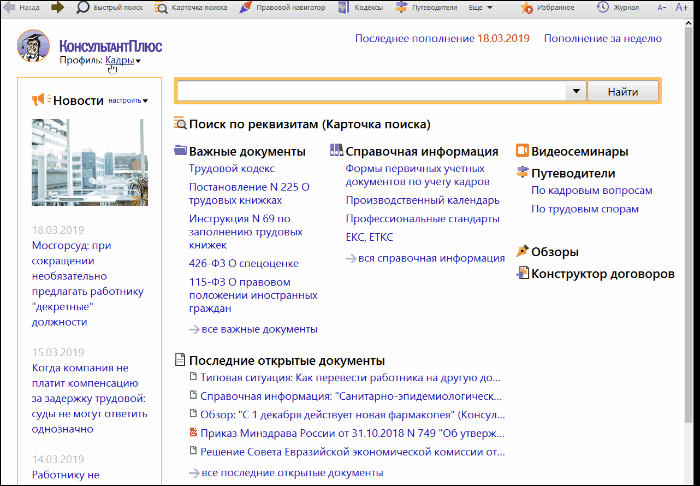The height and width of the screenshot is (486, 700).
Task: Increase font size with A+ icon
Action: [x=681, y=8]
